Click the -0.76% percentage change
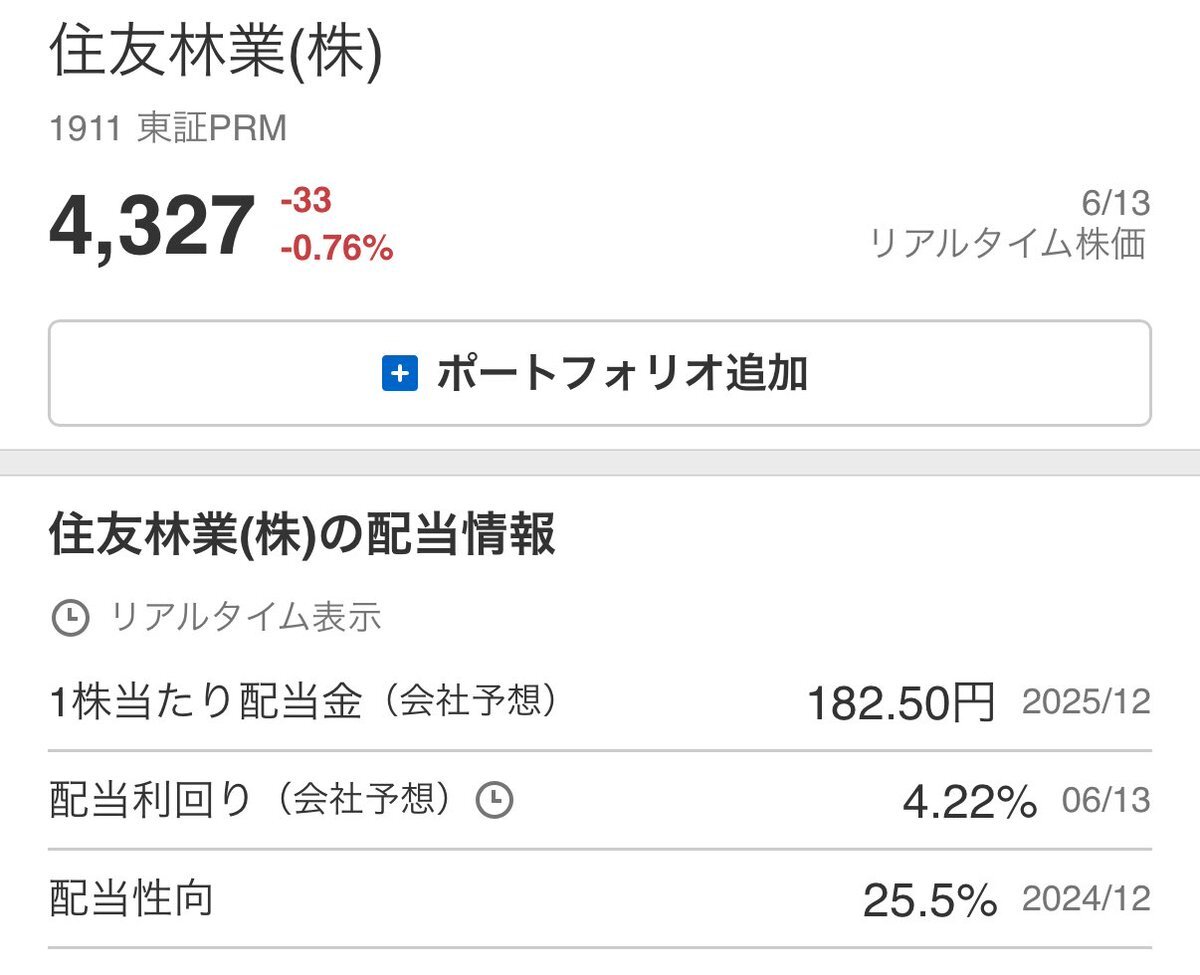The image size is (1200, 975). [337, 248]
